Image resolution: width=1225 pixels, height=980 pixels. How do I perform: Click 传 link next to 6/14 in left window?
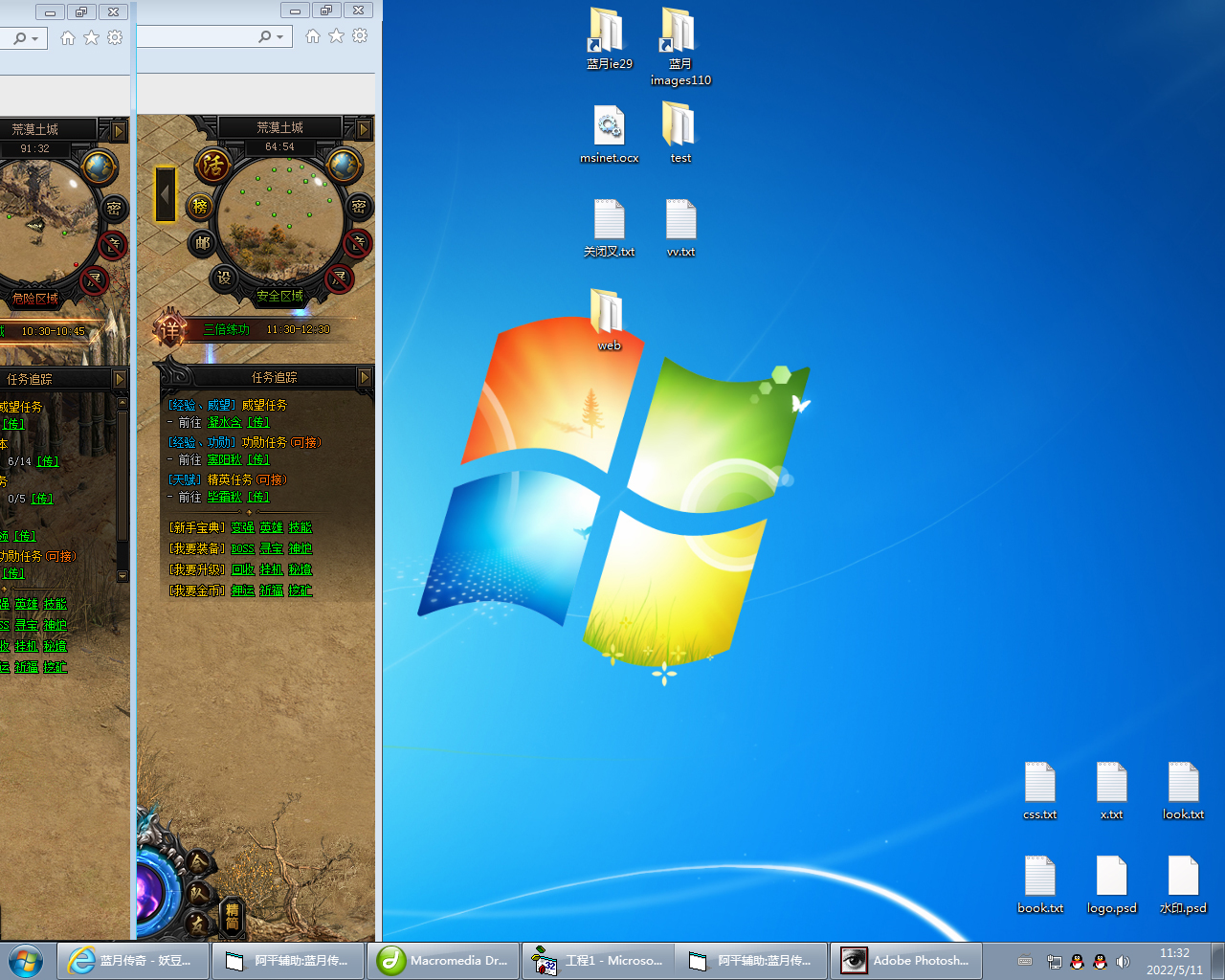tap(48, 461)
